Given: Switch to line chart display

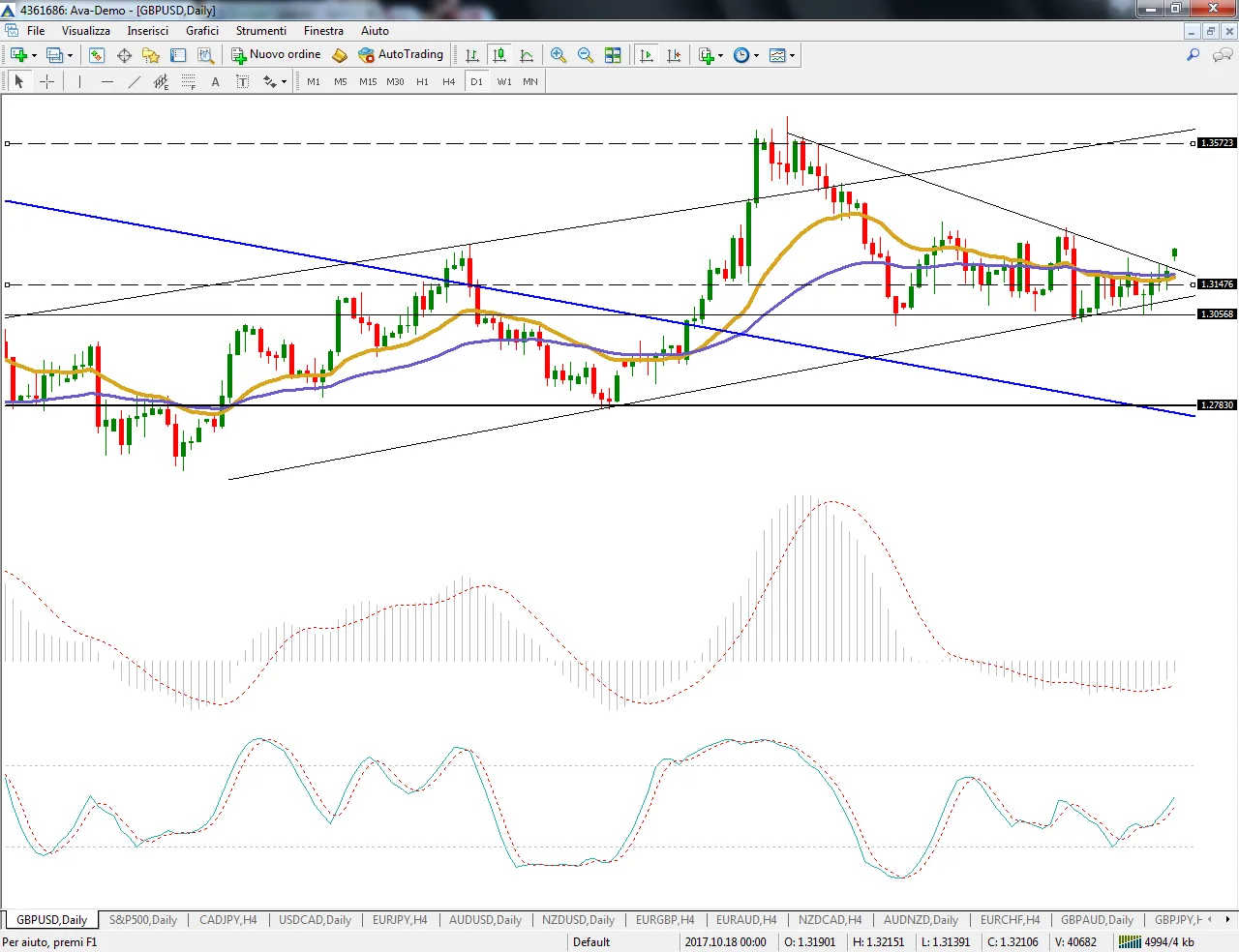Looking at the screenshot, I should [x=527, y=55].
